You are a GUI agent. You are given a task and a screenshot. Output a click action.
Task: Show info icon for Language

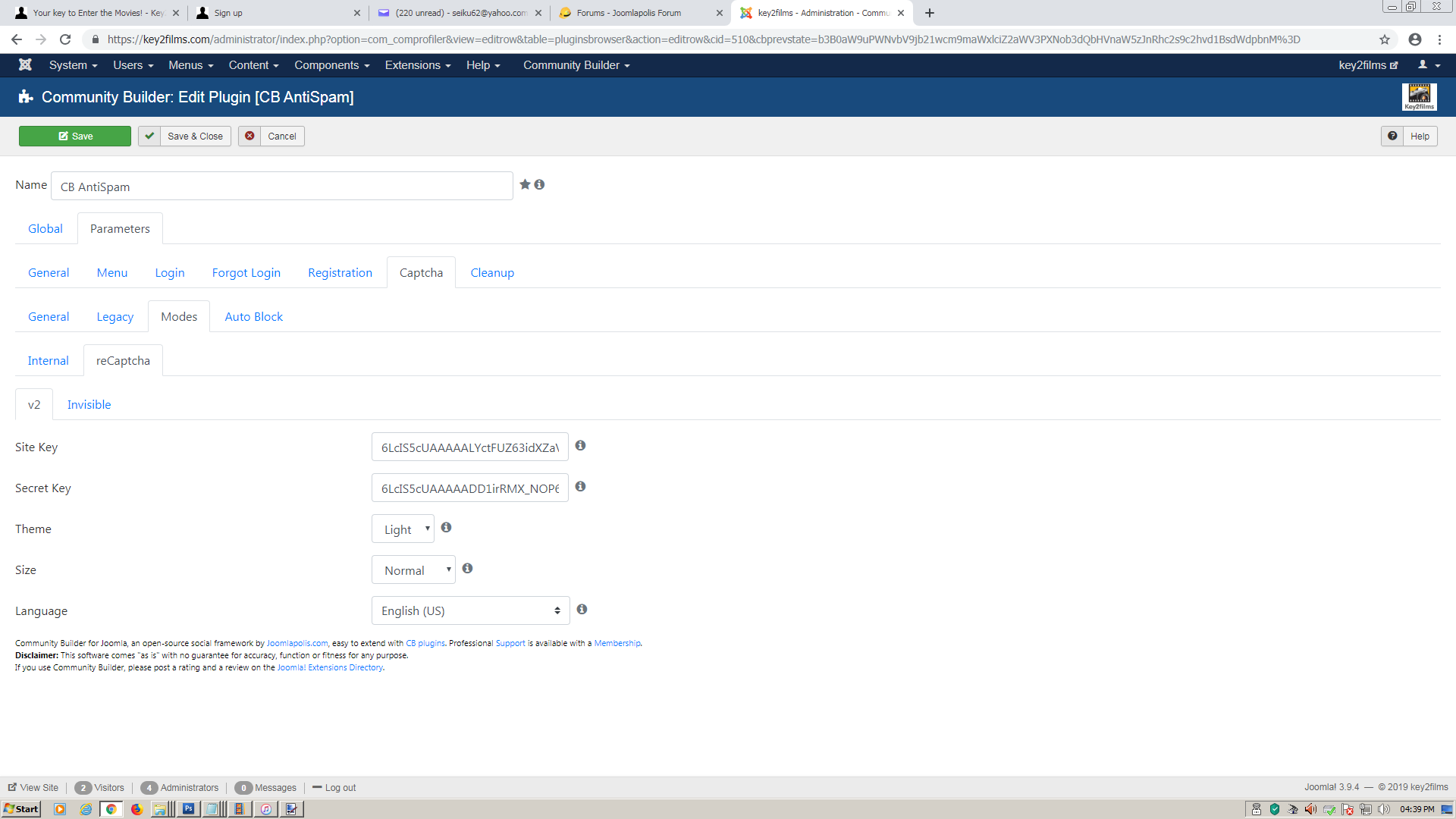582,610
